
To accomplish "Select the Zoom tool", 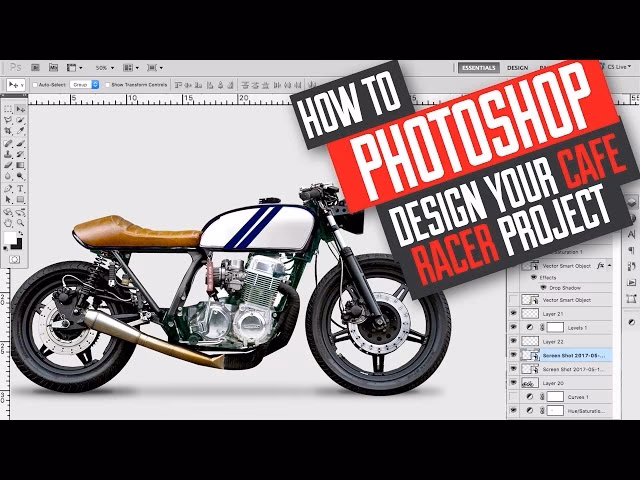I will click(20, 223).
